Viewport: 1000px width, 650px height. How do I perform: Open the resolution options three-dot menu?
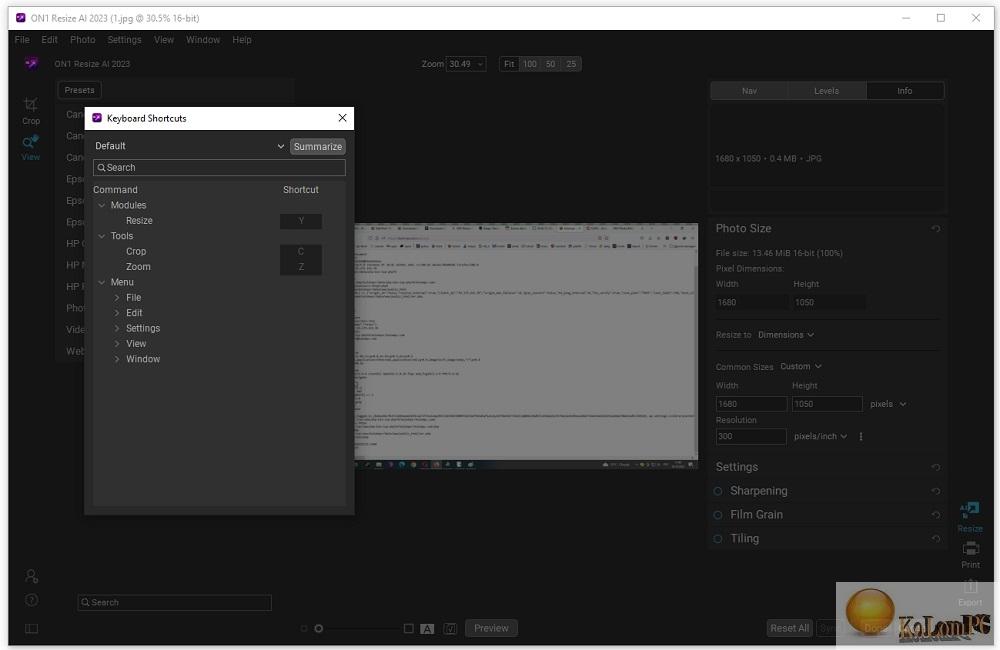coord(861,436)
